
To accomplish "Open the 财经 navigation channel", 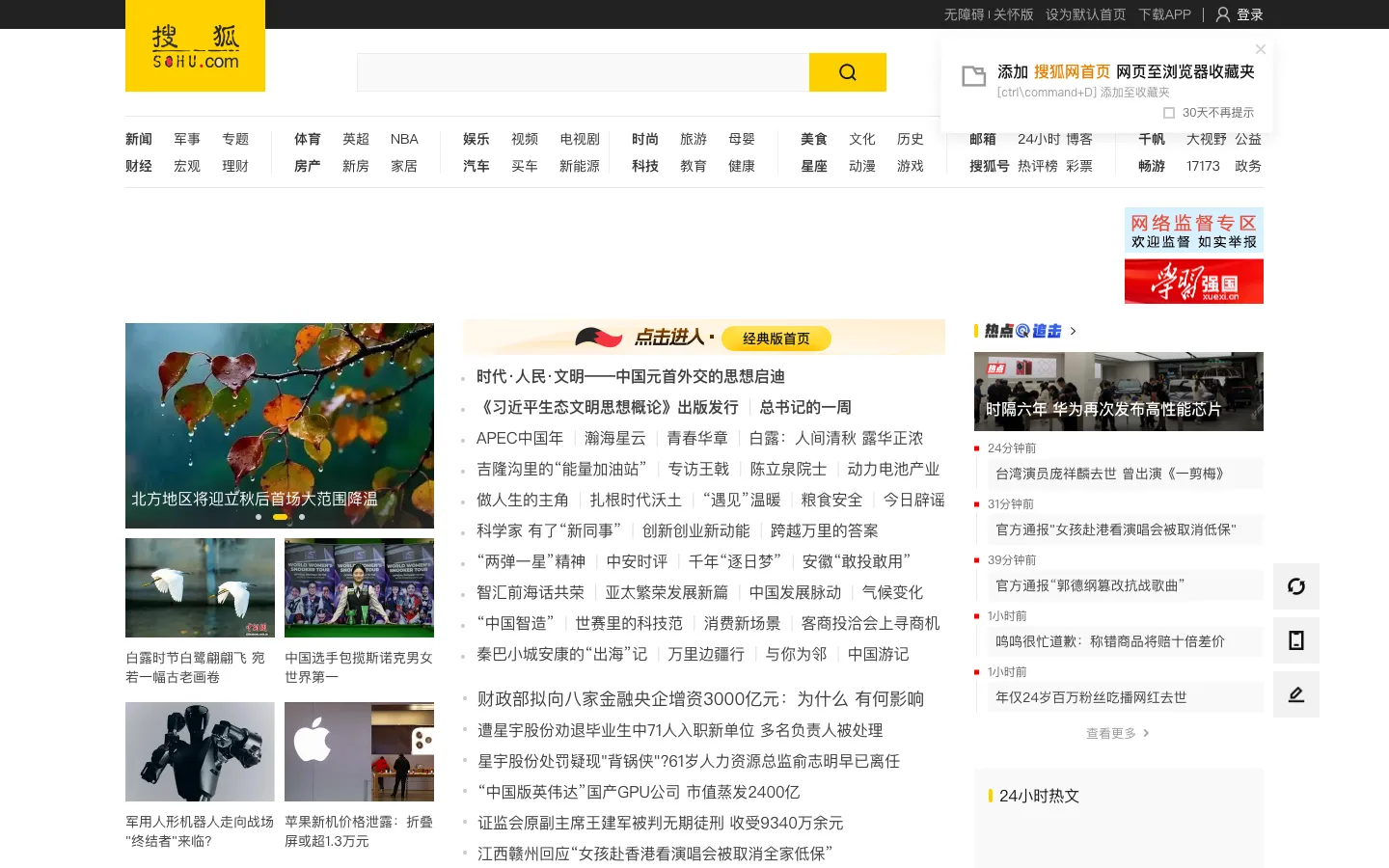I will pyautogui.click(x=139, y=166).
